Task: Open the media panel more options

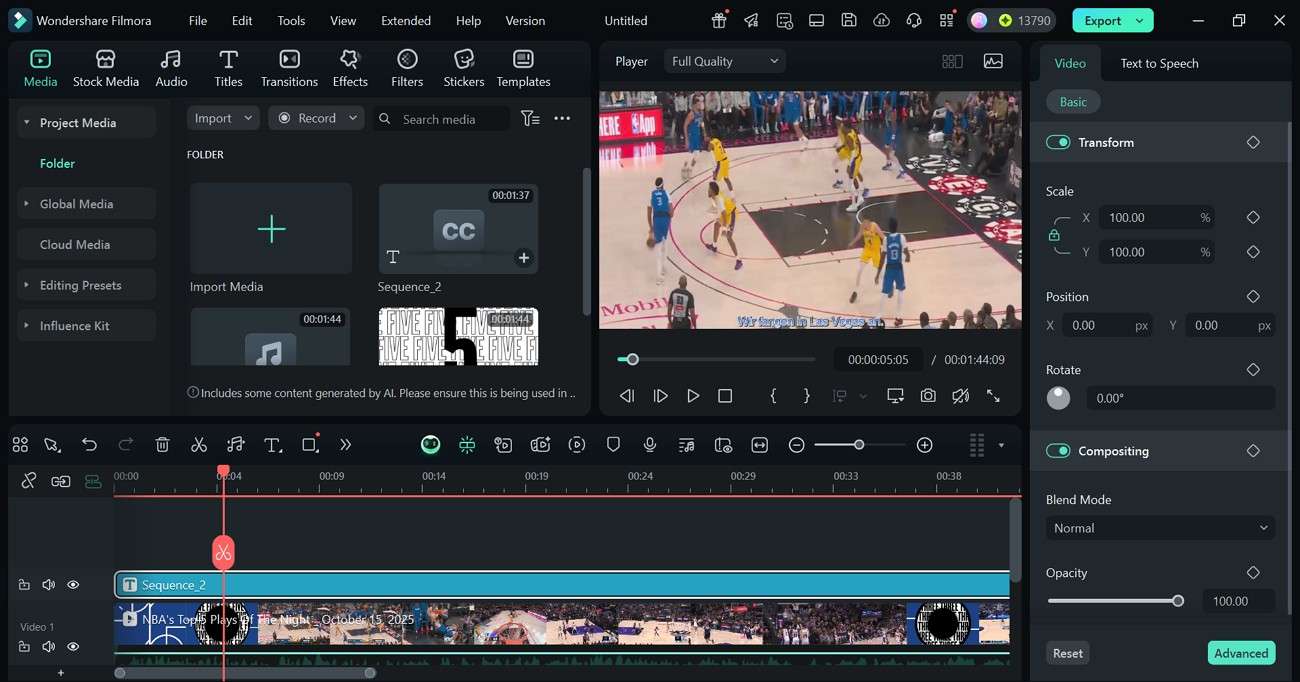Action: (562, 118)
